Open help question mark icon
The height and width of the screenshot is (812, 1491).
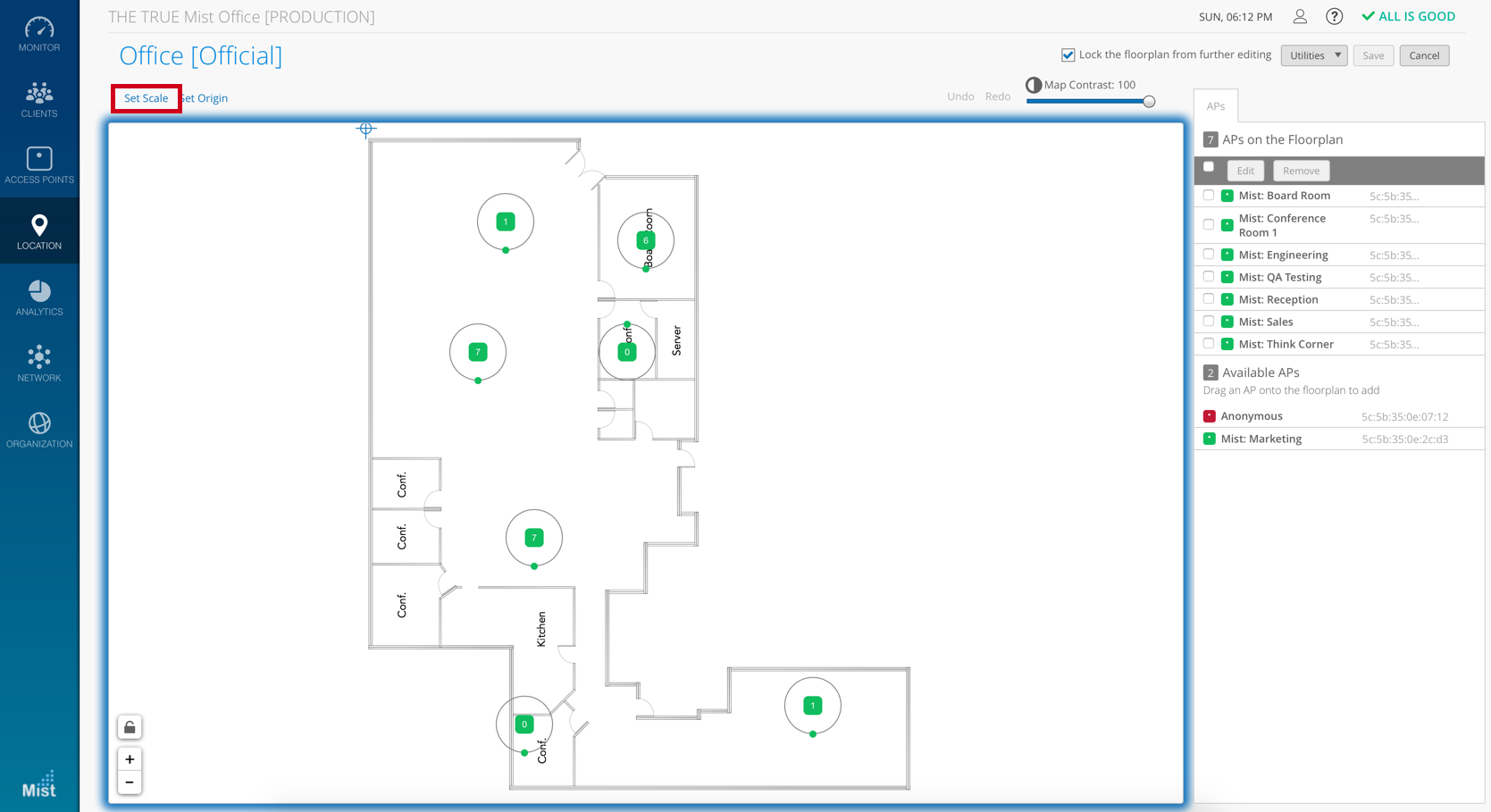1334,17
